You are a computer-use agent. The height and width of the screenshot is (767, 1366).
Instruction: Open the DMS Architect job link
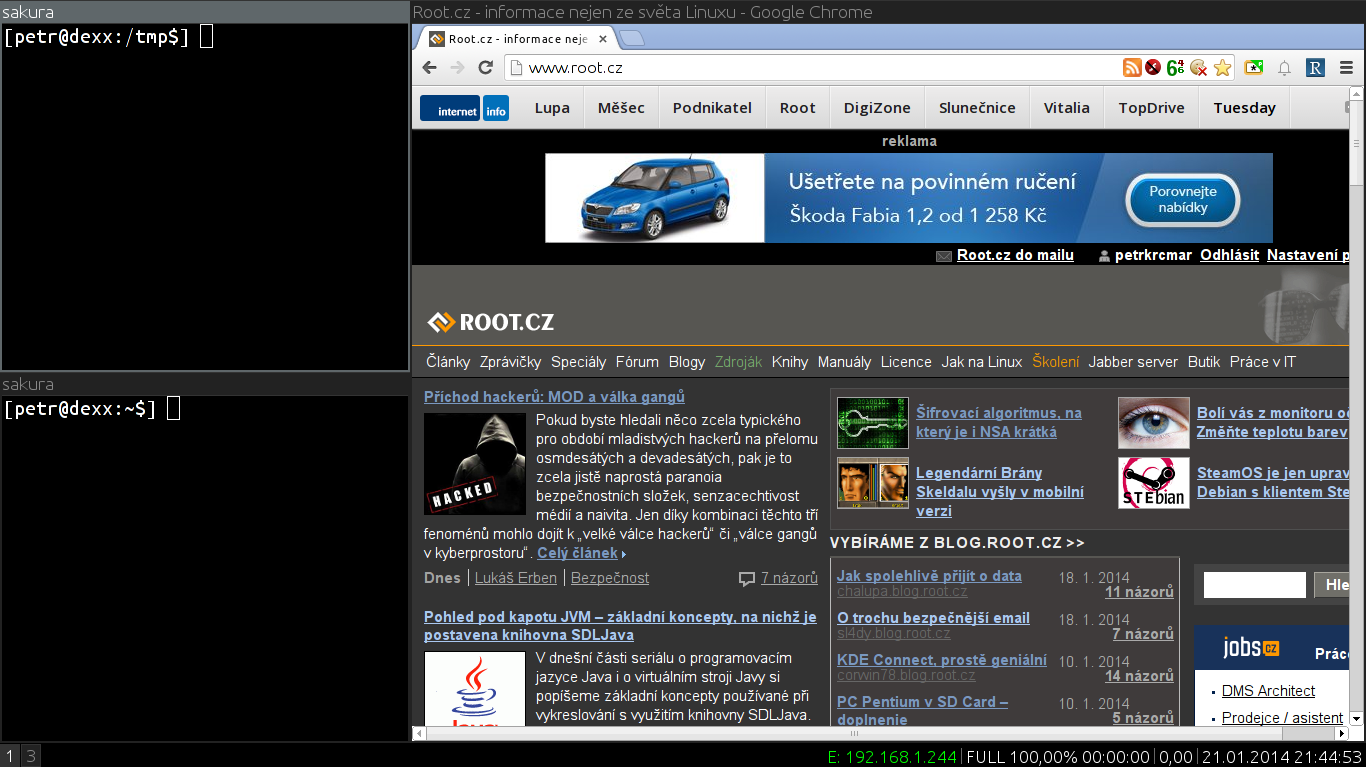1268,691
